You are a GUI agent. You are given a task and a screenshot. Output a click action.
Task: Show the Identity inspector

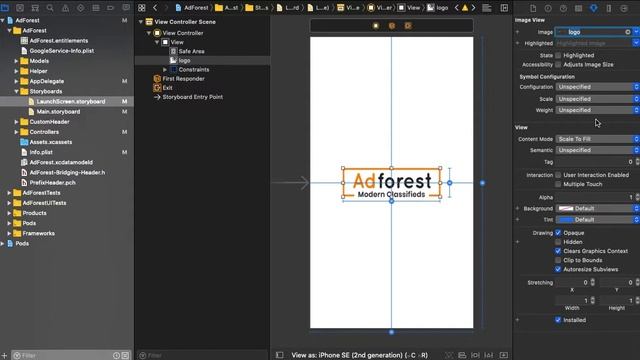click(x=578, y=8)
